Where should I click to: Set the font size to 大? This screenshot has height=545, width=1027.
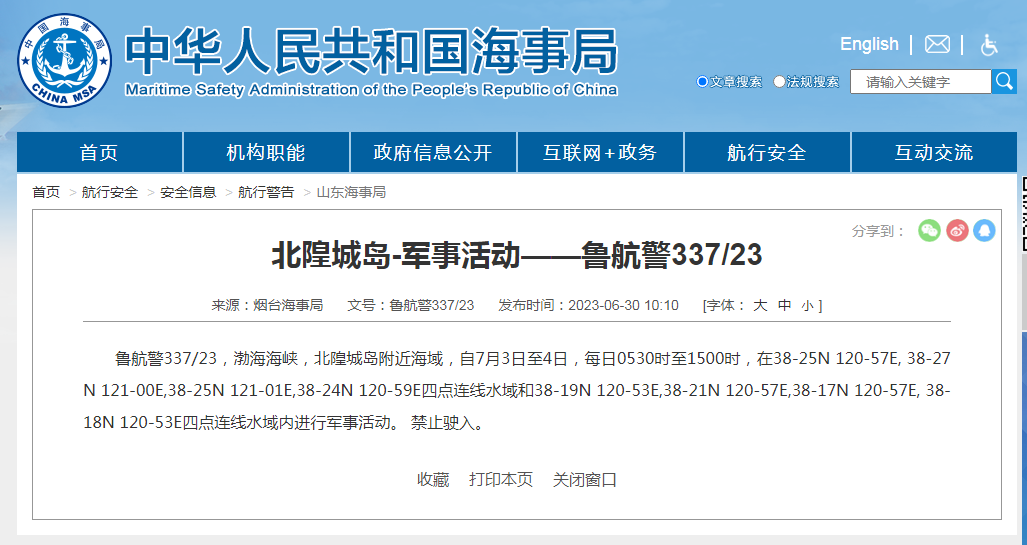pos(760,305)
